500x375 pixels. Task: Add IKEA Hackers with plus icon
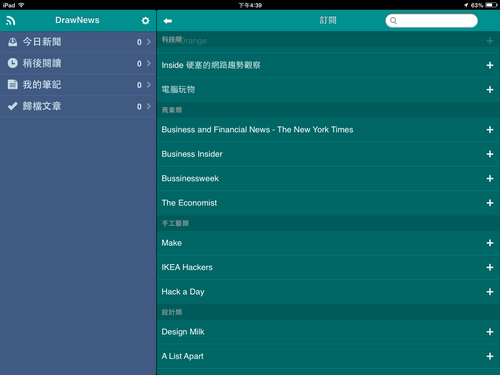click(x=490, y=267)
